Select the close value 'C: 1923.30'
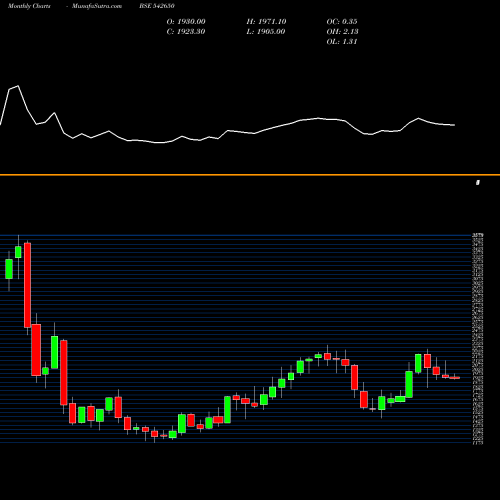This screenshot has height=500, width=500. coord(186,32)
